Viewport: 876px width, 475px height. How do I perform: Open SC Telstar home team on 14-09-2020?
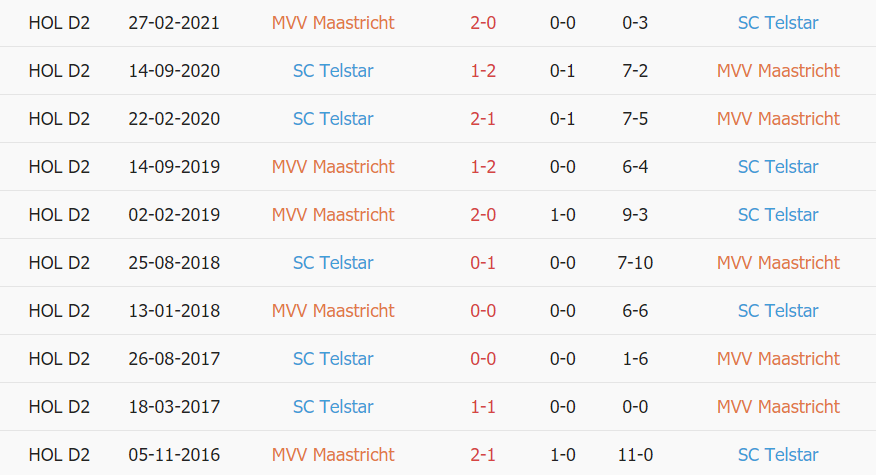333,71
